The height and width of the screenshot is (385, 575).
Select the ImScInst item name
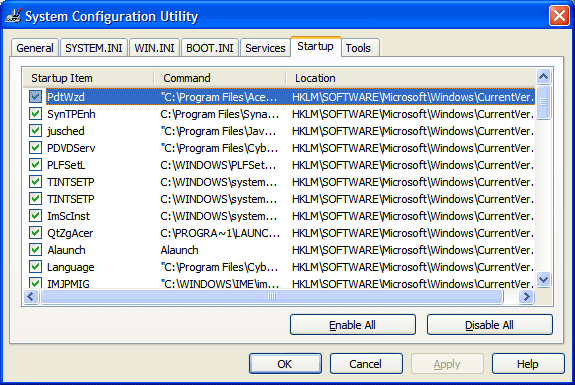click(x=68, y=216)
